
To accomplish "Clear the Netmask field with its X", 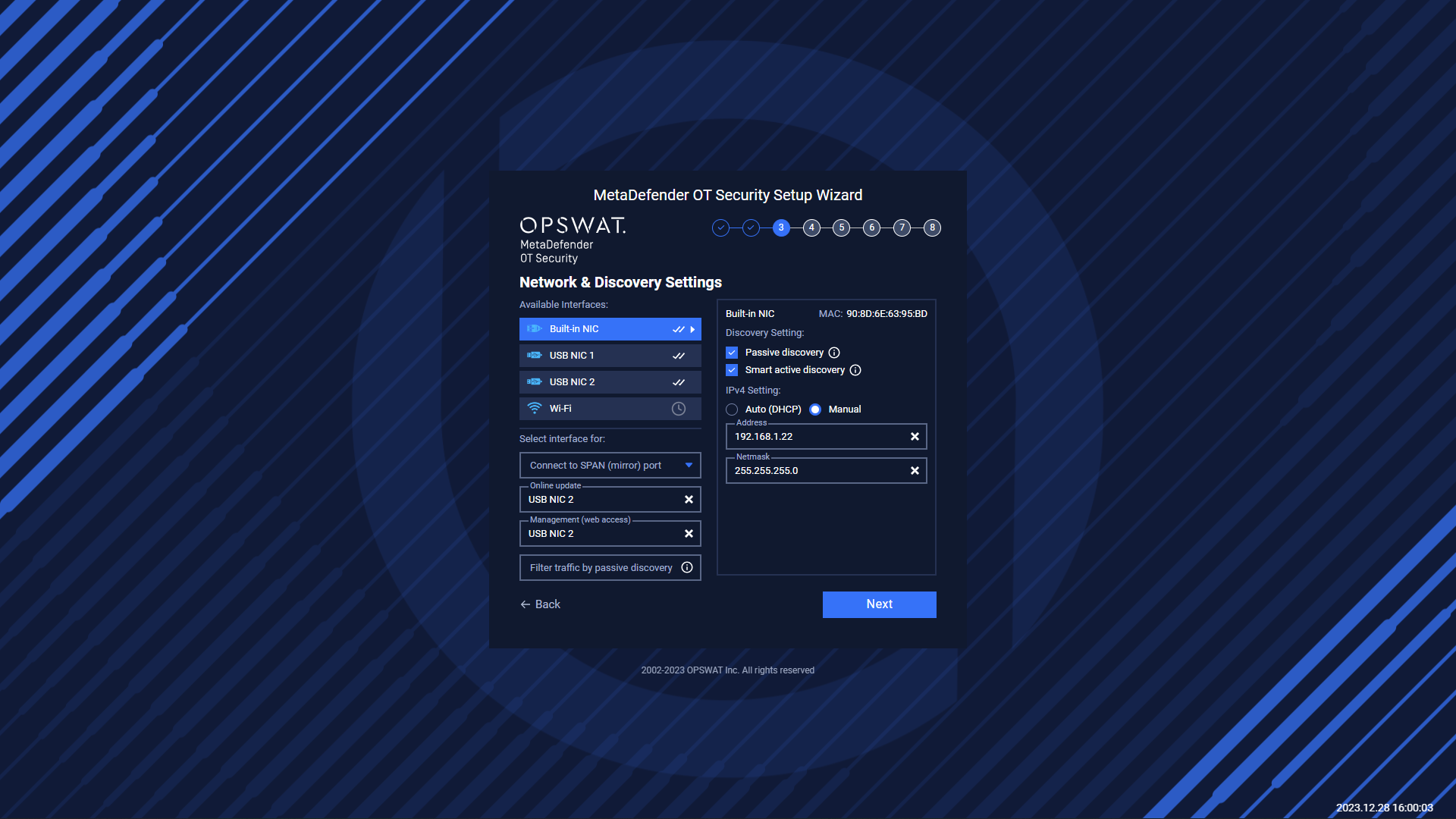I will (x=915, y=471).
